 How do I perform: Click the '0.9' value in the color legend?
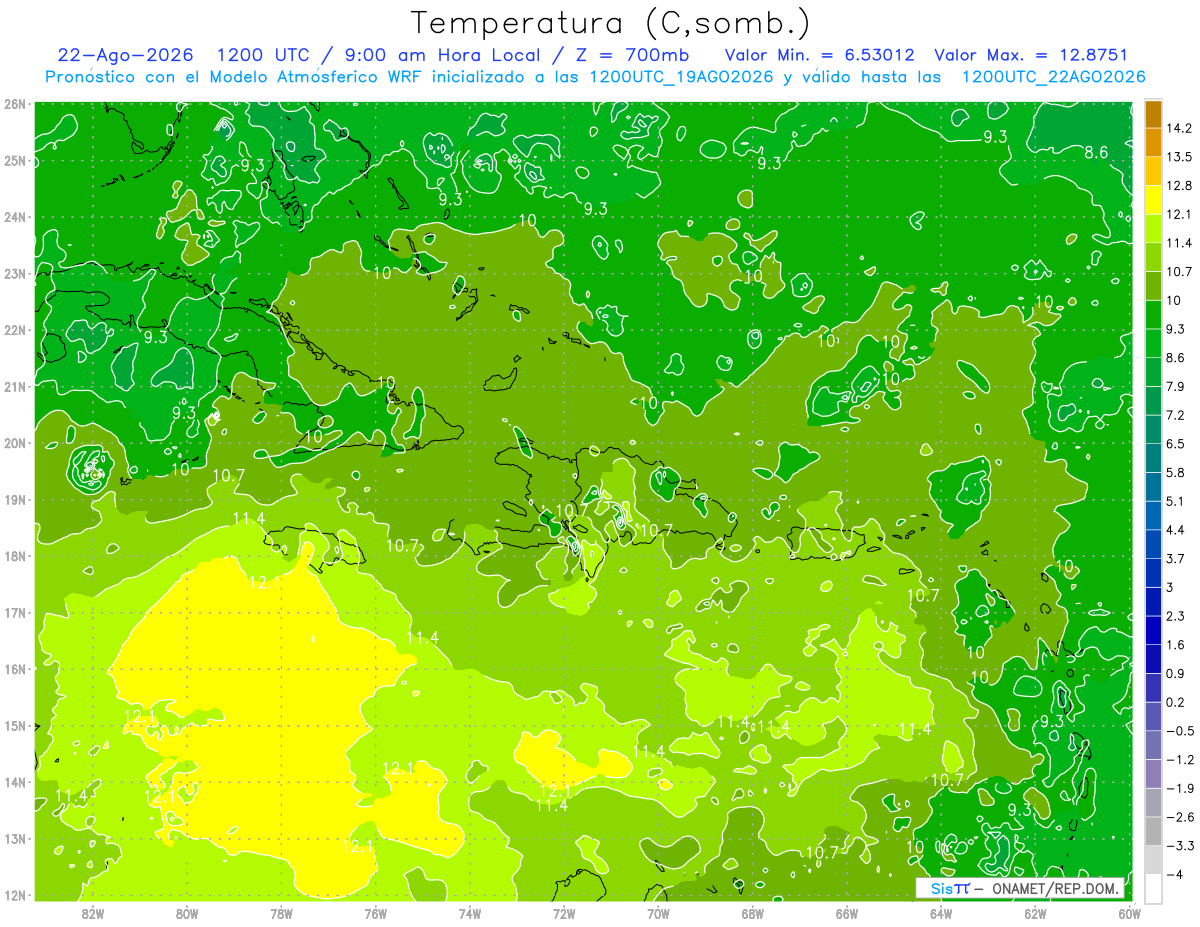pos(1176,674)
